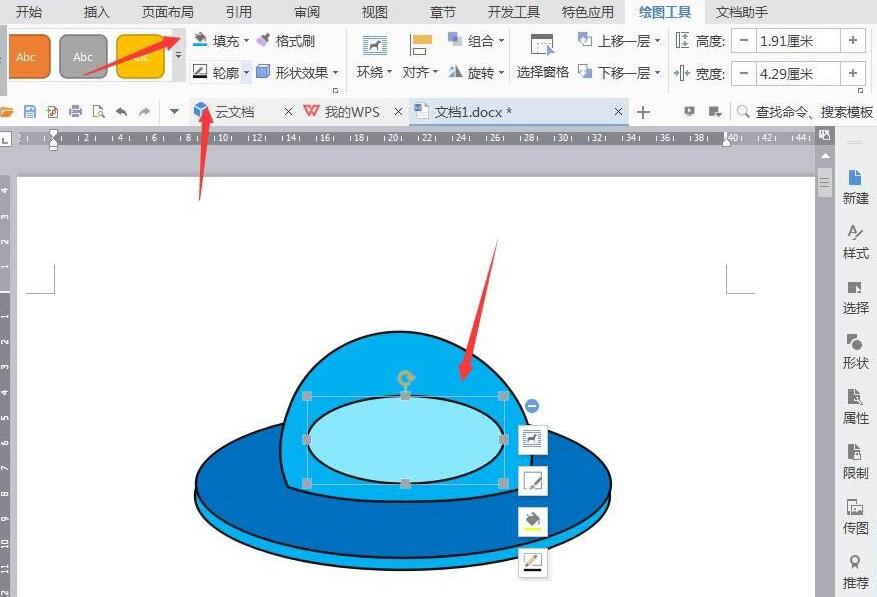This screenshot has height=597, width=877.
Task: Switch to 章节 tab
Action: point(442,12)
